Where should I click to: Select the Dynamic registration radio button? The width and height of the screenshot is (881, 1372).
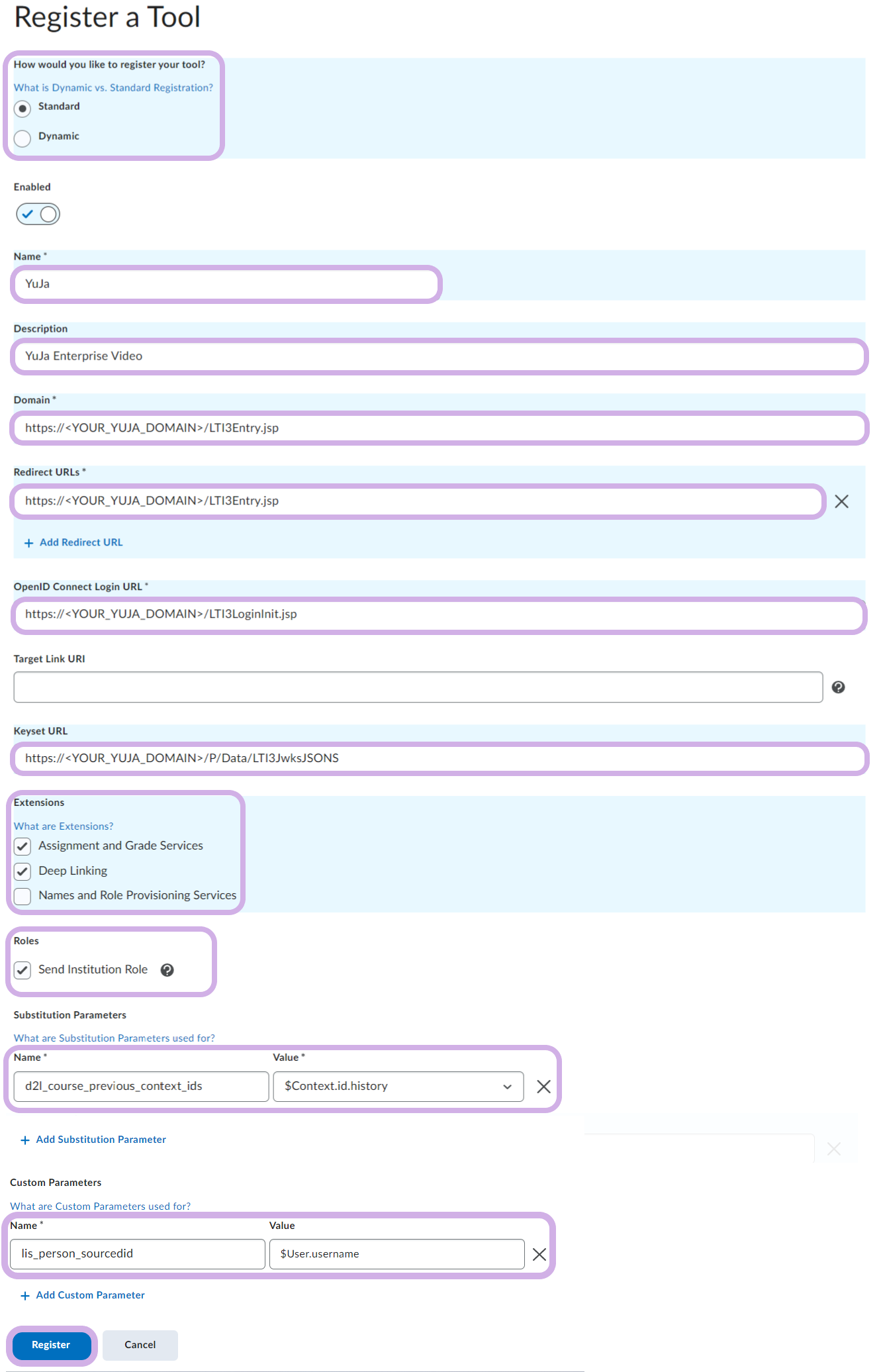tap(23, 138)
